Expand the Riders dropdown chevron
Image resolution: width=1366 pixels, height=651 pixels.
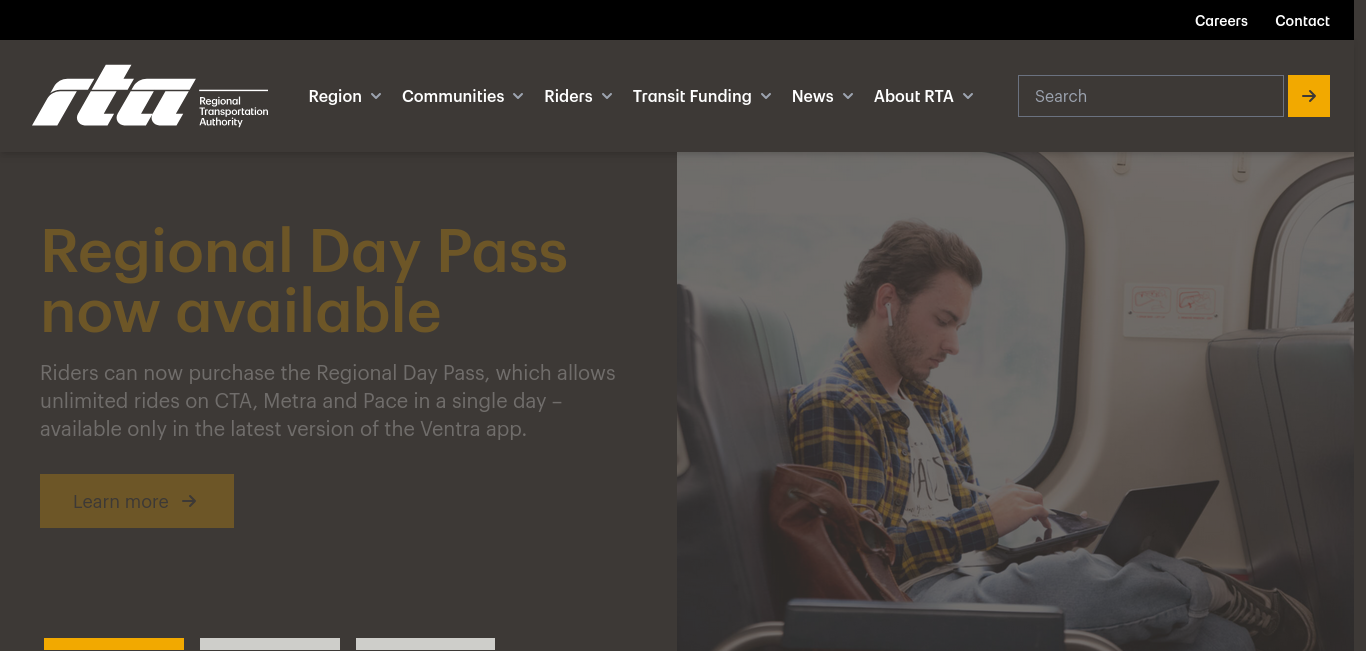(607, 96)
